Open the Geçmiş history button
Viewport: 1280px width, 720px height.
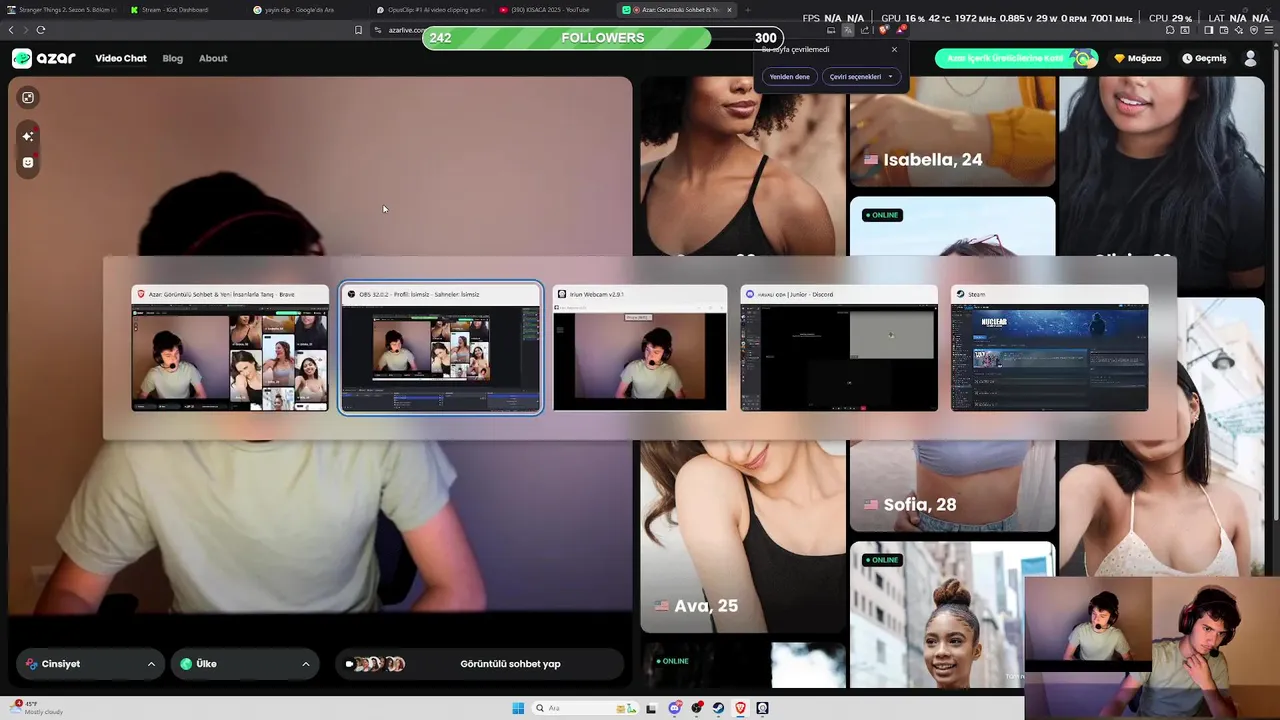1204,58
